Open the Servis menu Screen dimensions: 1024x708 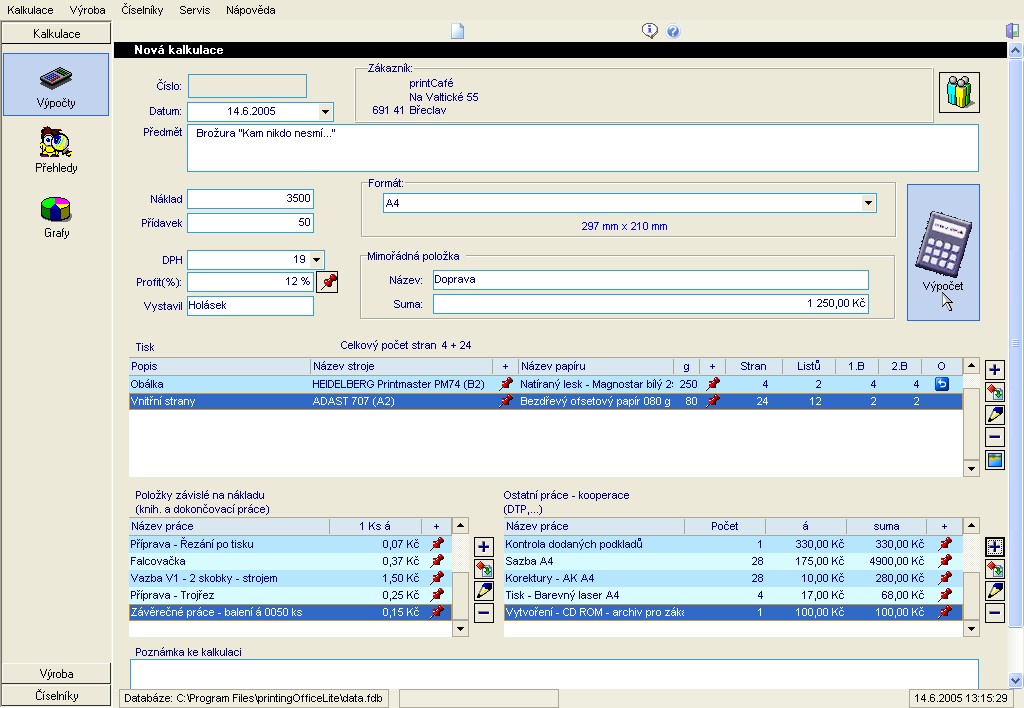coord(195,10)
